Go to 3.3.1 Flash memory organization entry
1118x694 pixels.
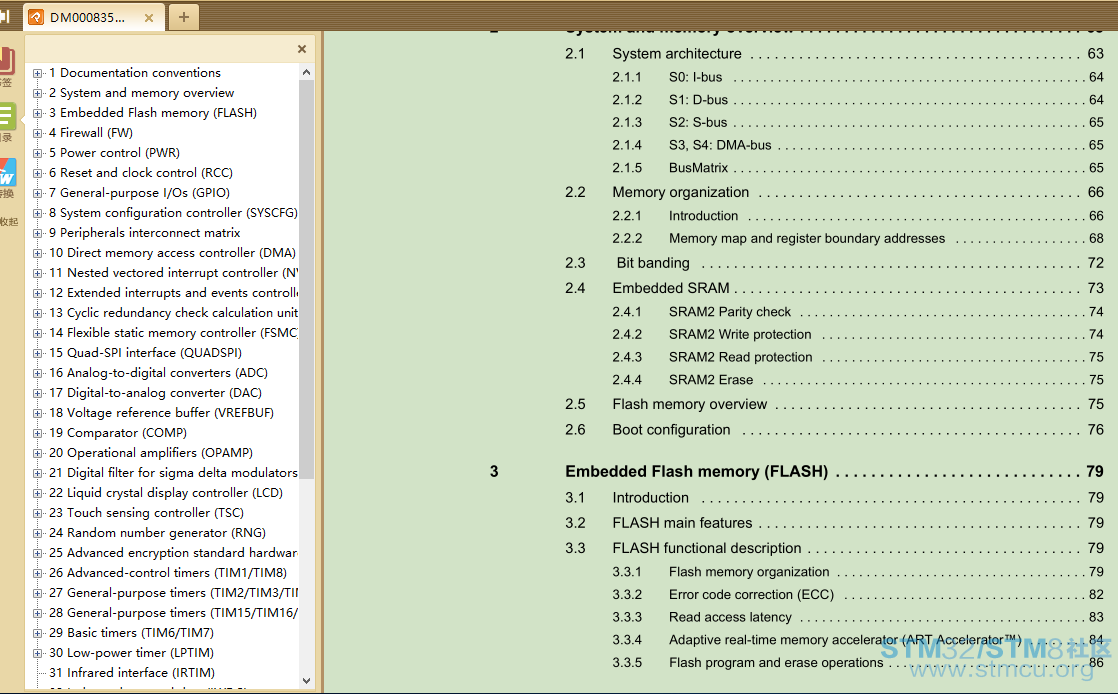click(x=858, y=571)
